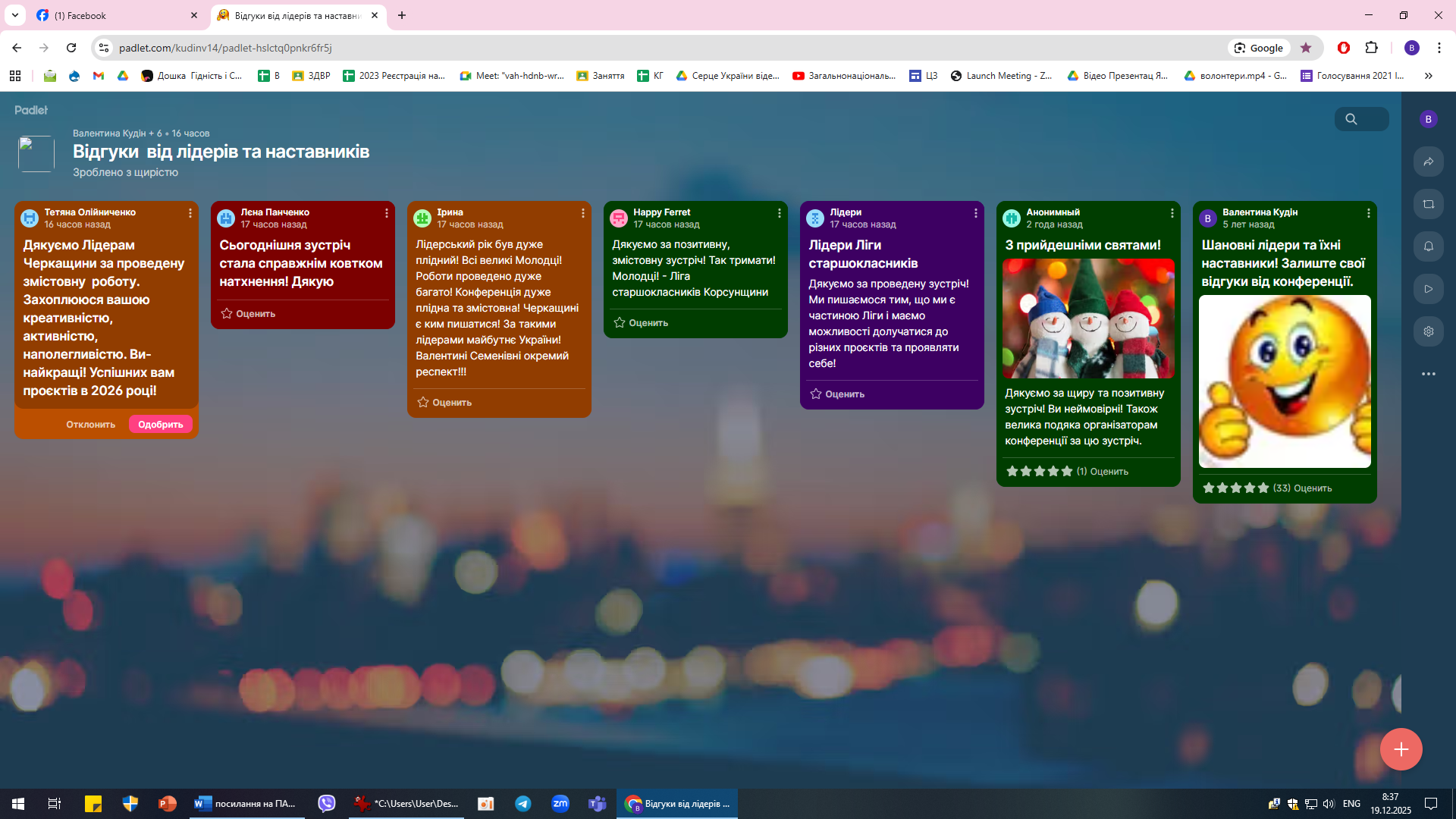Start slideshow with the play icon
1456x819 pixels.
point(1428,289)
